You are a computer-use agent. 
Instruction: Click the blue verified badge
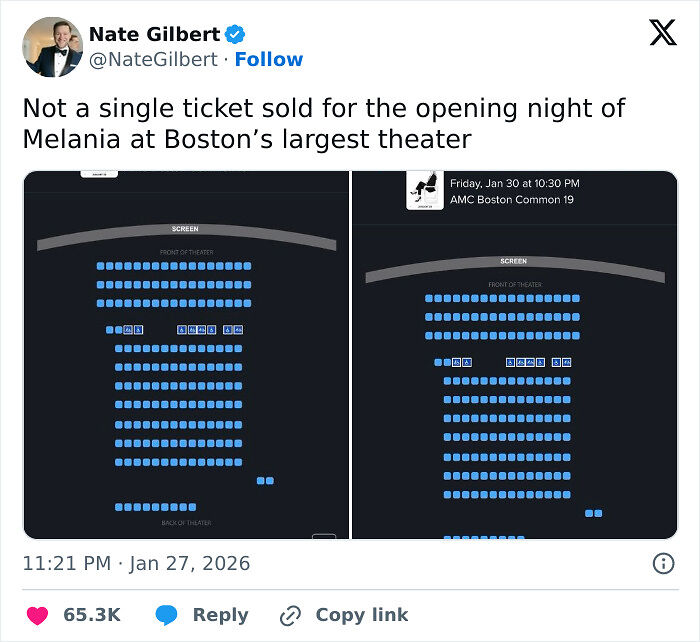point(237,35)
